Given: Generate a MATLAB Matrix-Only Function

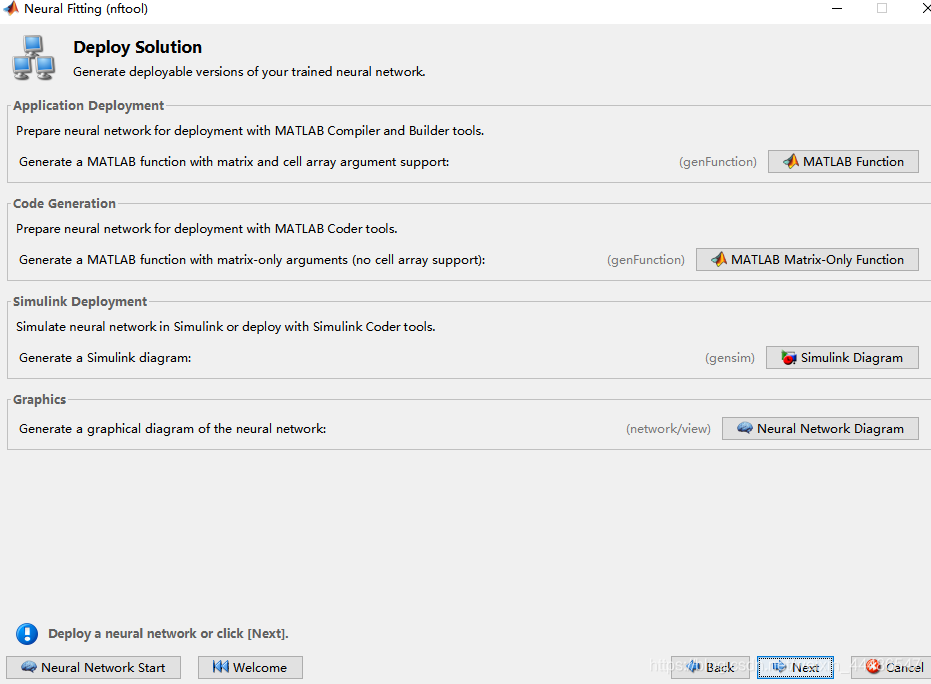Looking at the screenshot, I should pos(807,259).
